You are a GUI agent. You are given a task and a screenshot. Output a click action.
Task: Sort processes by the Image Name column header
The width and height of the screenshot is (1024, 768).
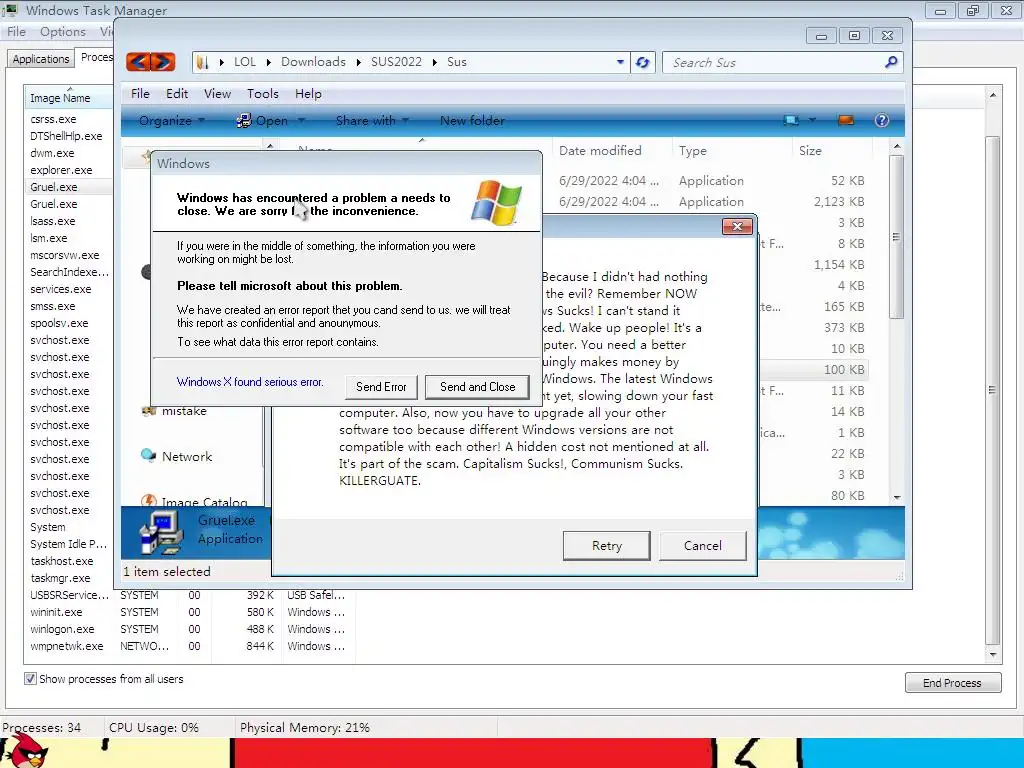[x=68, y=97]
